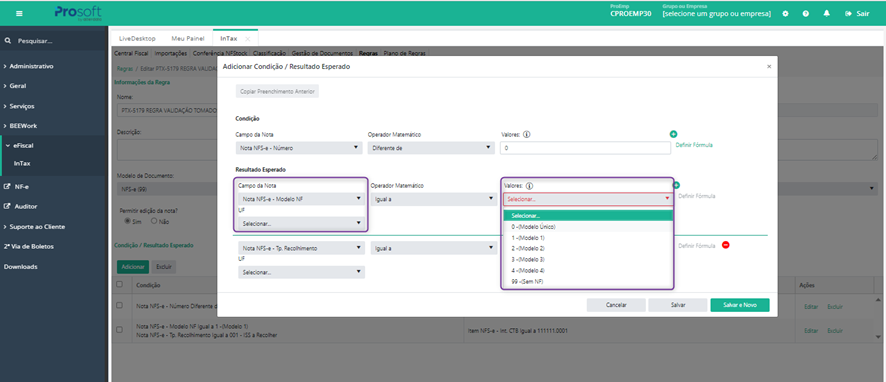Open the hamburger menu icon

coord(20,13)
